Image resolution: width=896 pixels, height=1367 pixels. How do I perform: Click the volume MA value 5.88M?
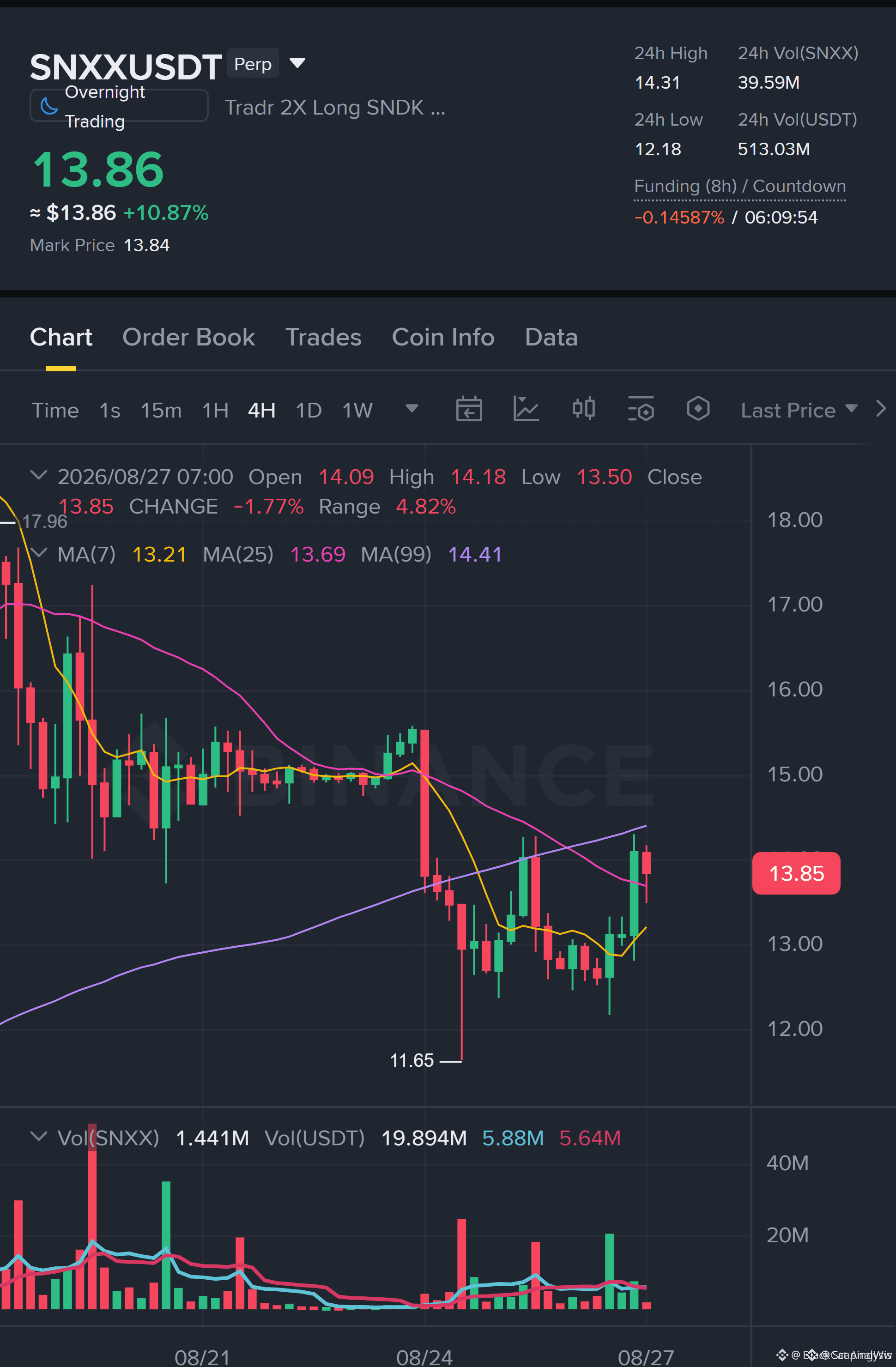tap(513, 1138)
